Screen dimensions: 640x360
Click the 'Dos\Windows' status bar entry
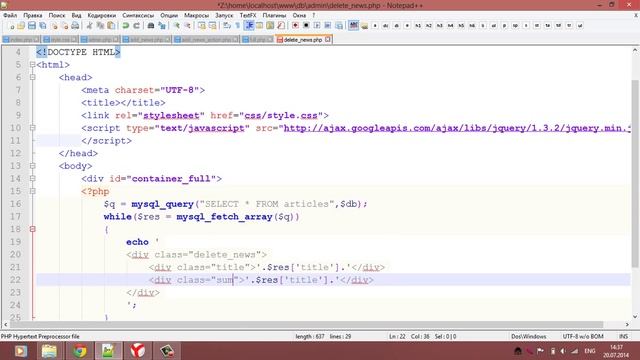pyautogui.click(x=529, y=336)
